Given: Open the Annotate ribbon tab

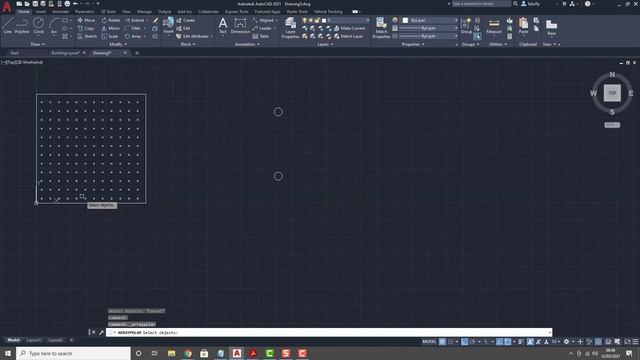Looking at the screenshot, I should (60, 11).
